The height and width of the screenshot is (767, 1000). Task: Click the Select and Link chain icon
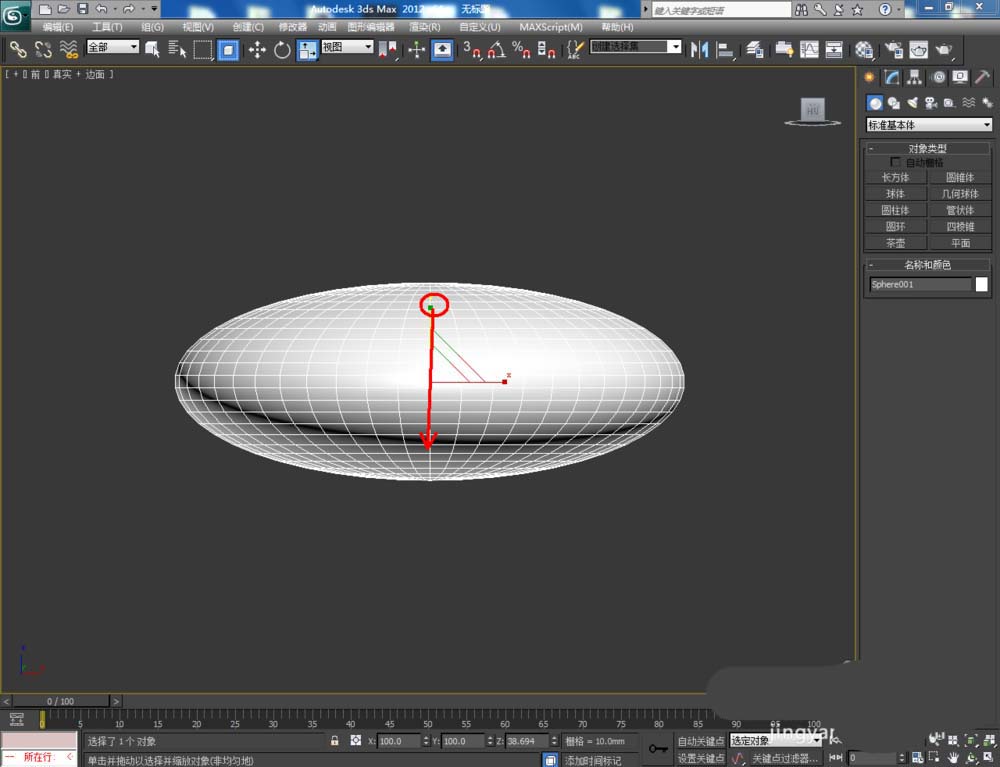click(18, 49)
